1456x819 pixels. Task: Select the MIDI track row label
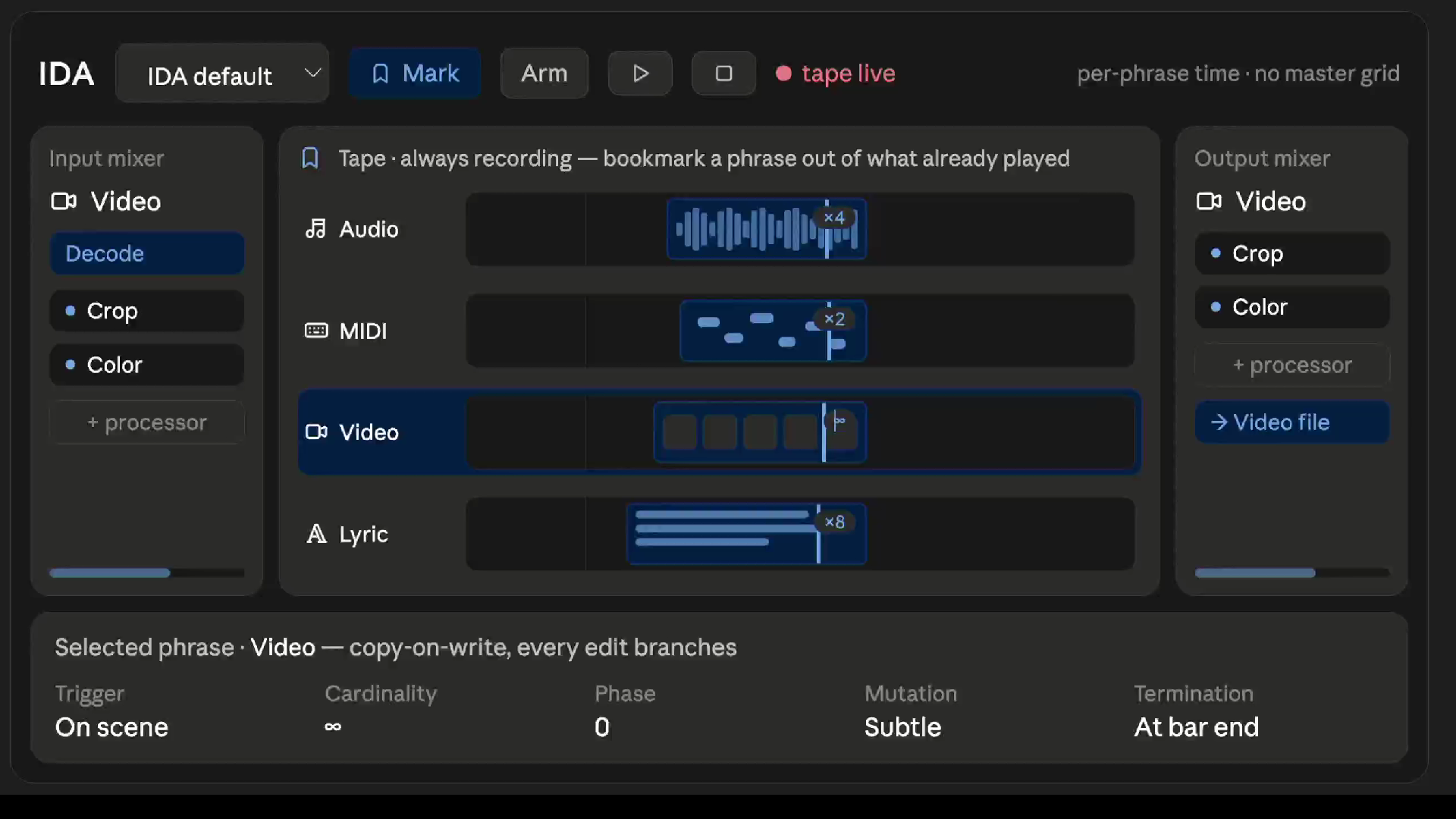(x=363, y=331)
